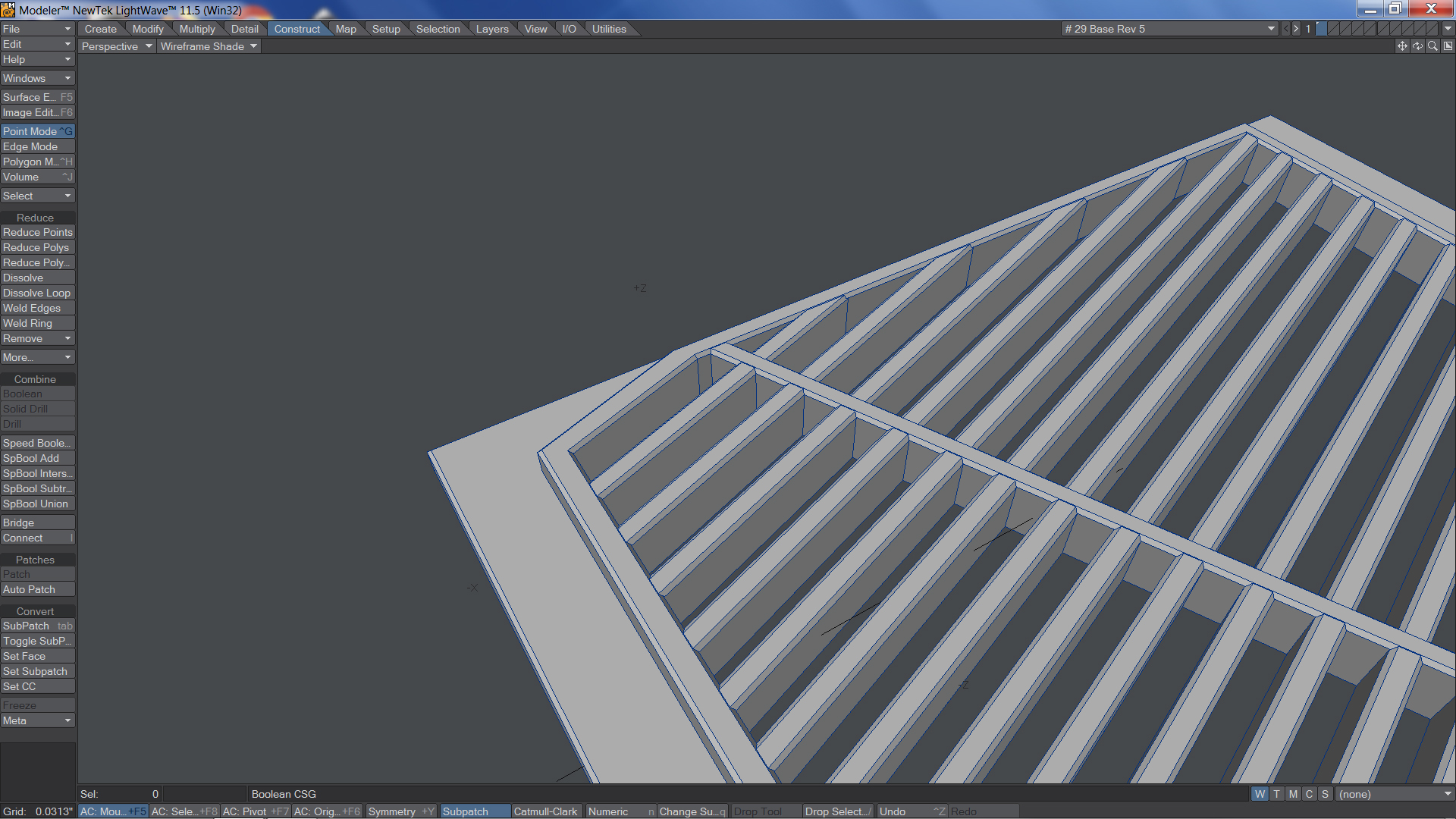This screenshot has width=1456, height=819.
Task: Open the File dropdown menu
Action: tap(37, 29)
